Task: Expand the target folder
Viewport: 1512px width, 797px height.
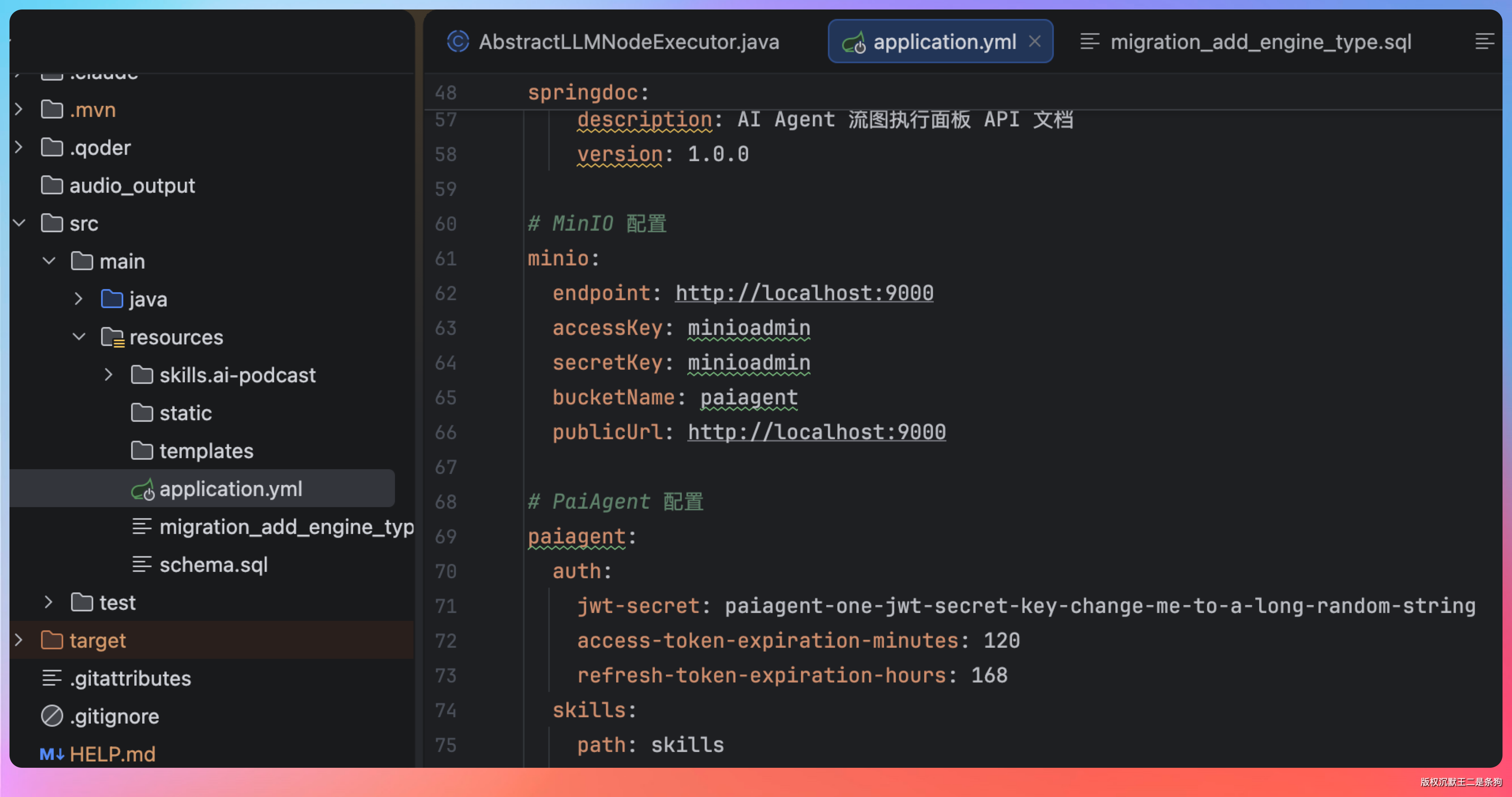Action: [x=19, y=640]
